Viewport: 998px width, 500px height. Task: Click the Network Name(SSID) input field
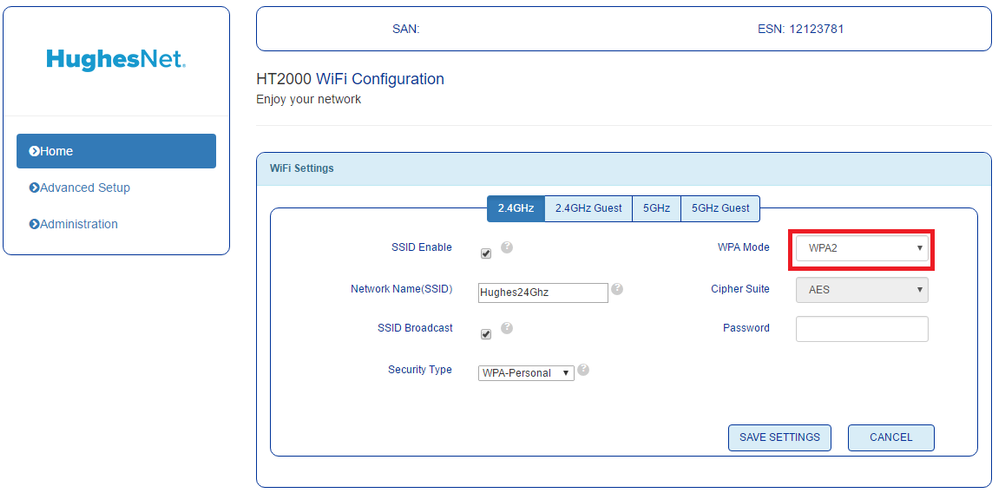tap(543, 293)
